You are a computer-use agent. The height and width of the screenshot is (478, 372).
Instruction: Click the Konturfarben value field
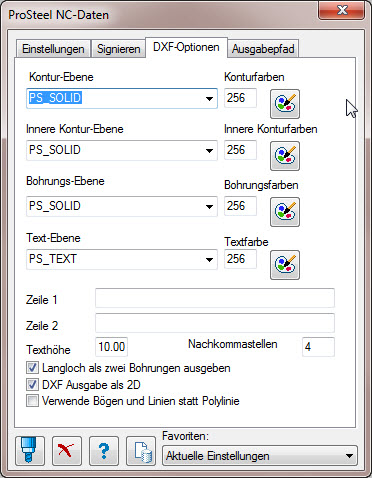[x=240, y=98]
